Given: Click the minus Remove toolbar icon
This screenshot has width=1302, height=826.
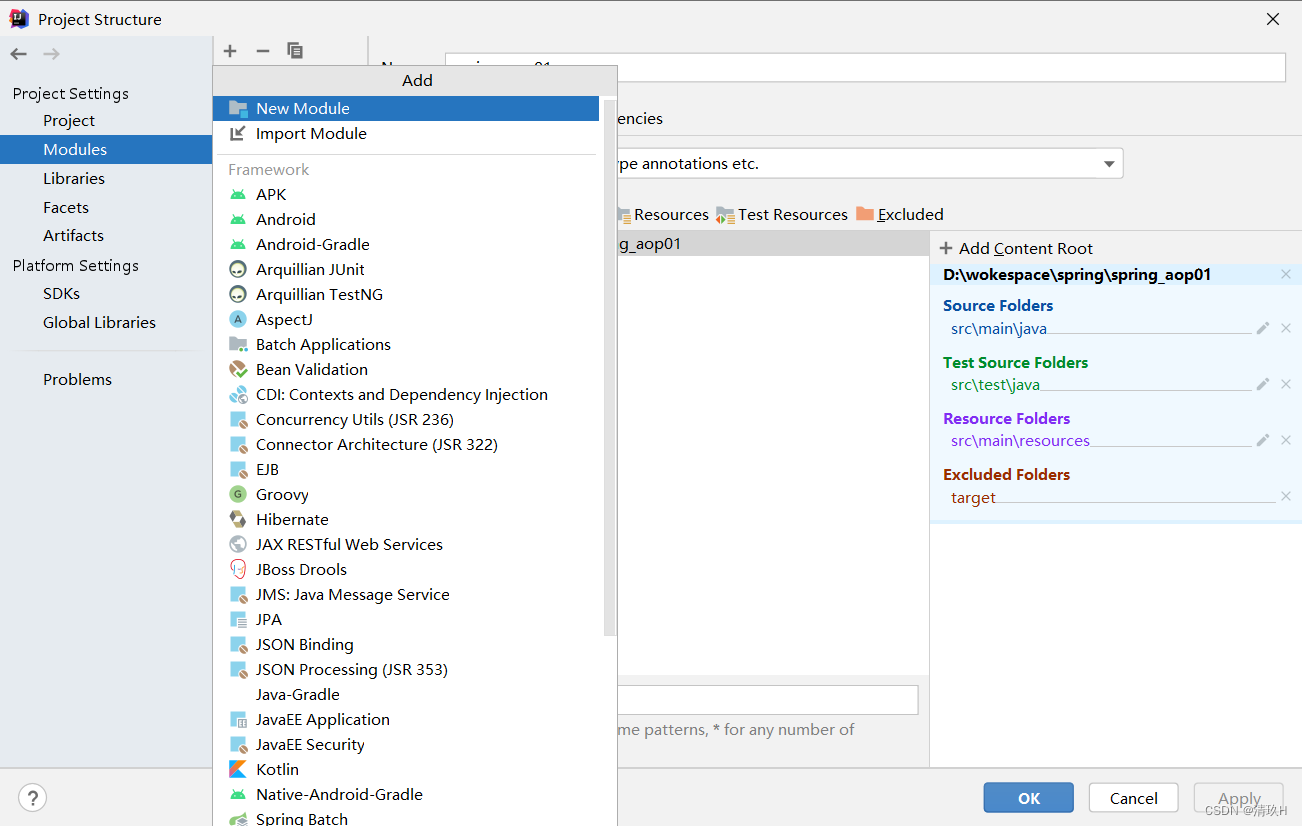Looking at the screenshot, I should click(x=263, y=51).
